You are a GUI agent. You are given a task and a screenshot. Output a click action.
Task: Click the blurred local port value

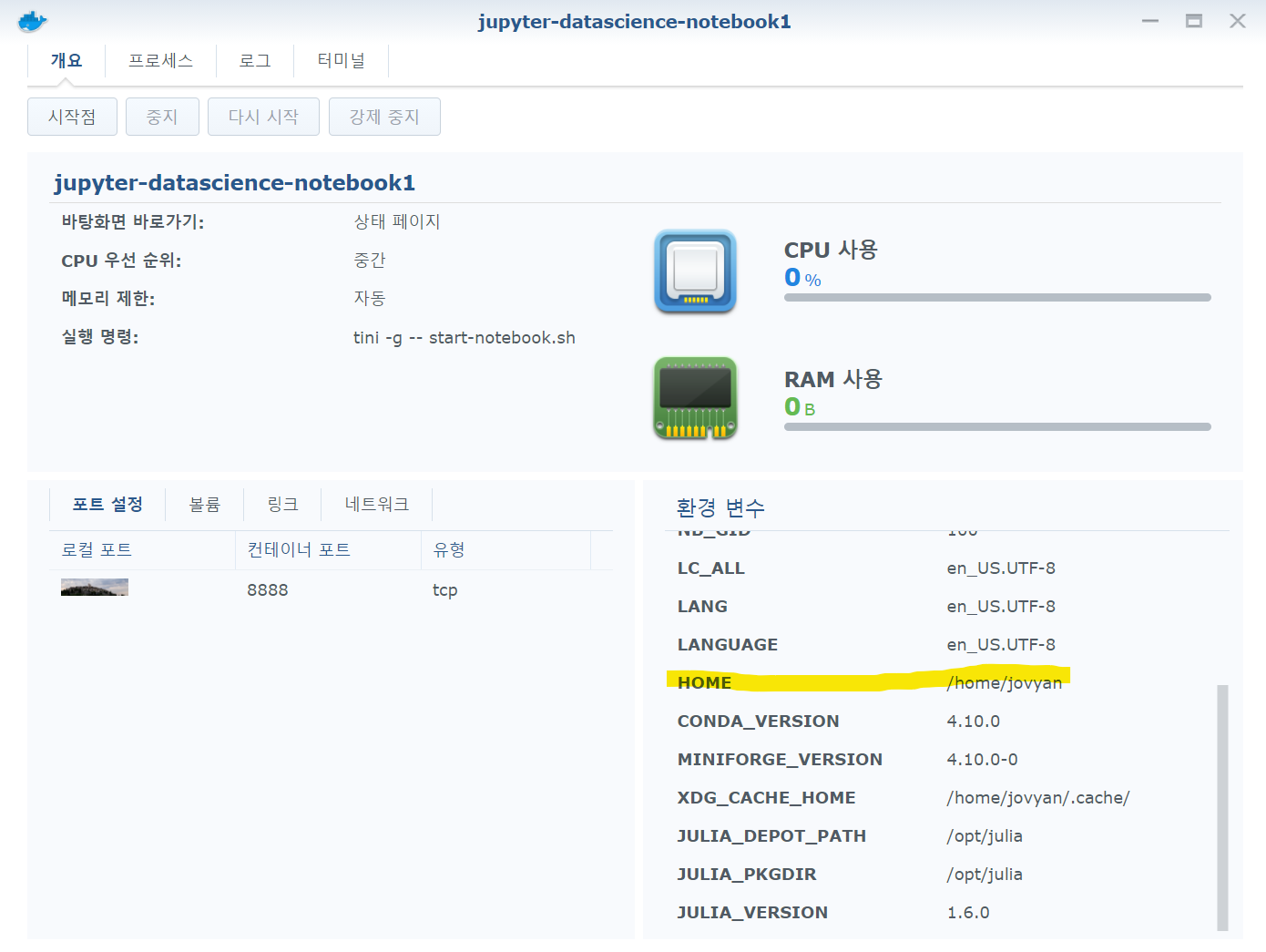click(x=95, y=588)
